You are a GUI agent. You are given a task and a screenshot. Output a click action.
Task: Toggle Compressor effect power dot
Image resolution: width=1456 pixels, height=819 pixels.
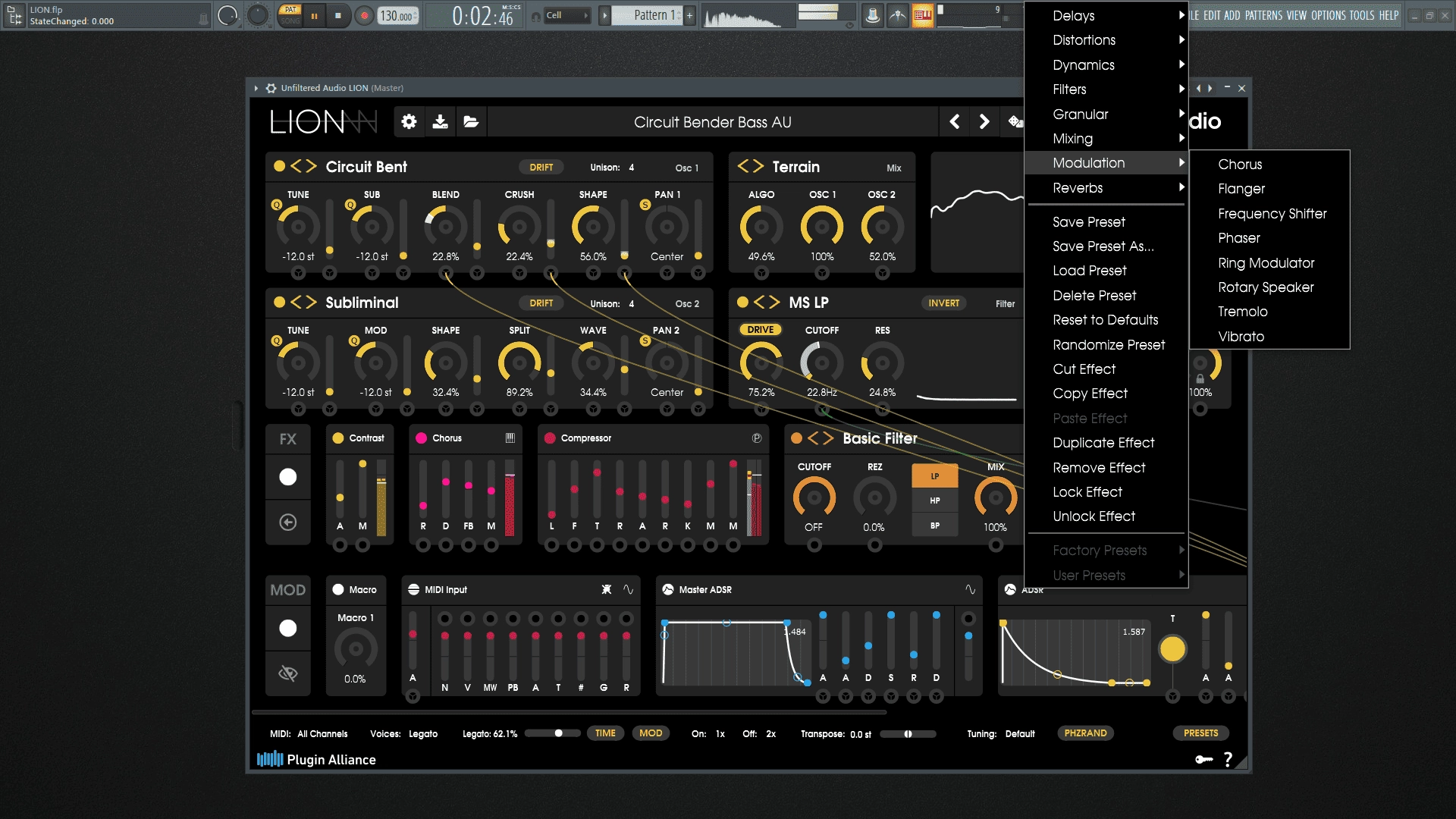click(x=550, y=438)
